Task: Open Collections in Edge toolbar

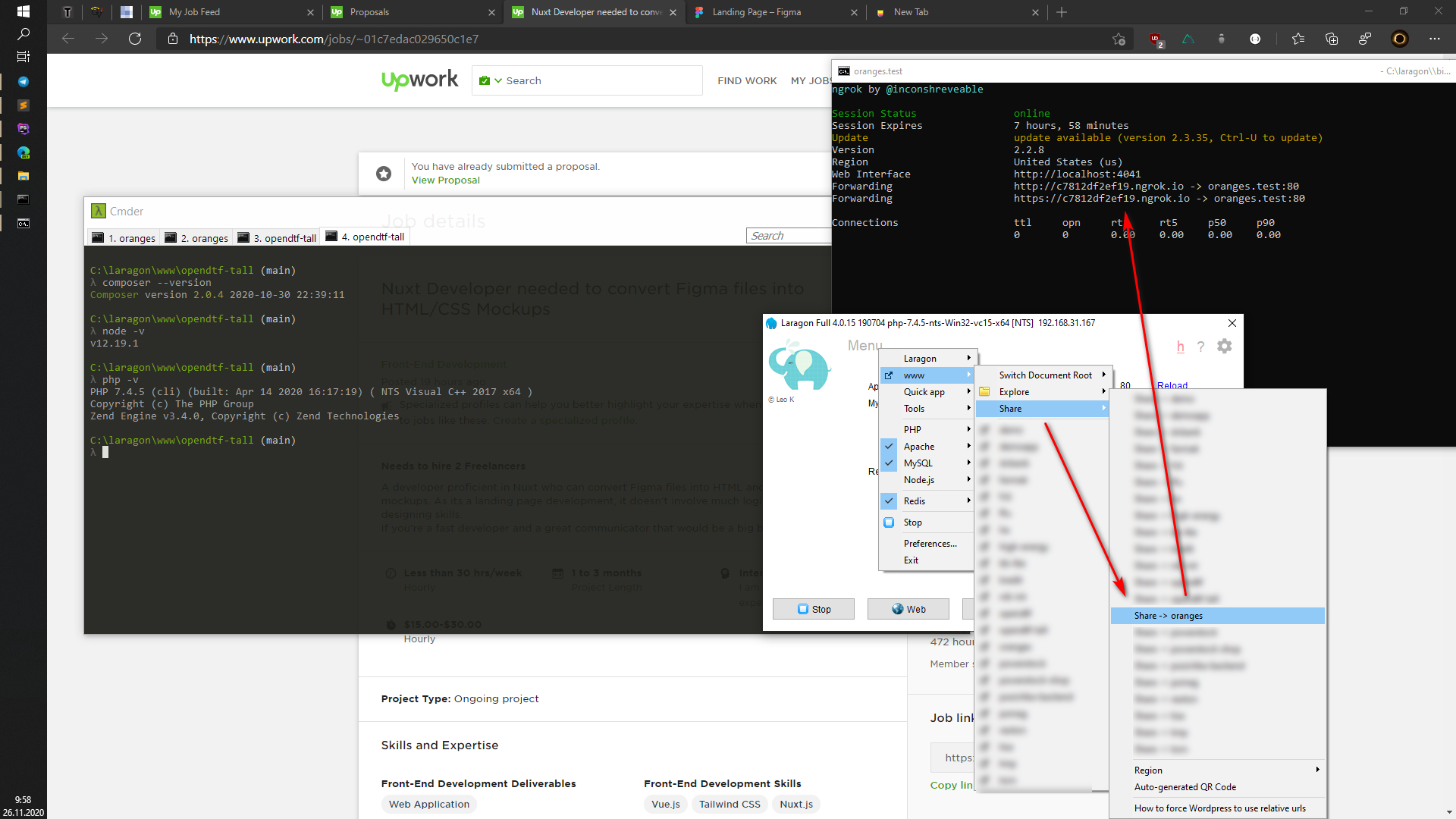Action: click(x=1332, y=39)
